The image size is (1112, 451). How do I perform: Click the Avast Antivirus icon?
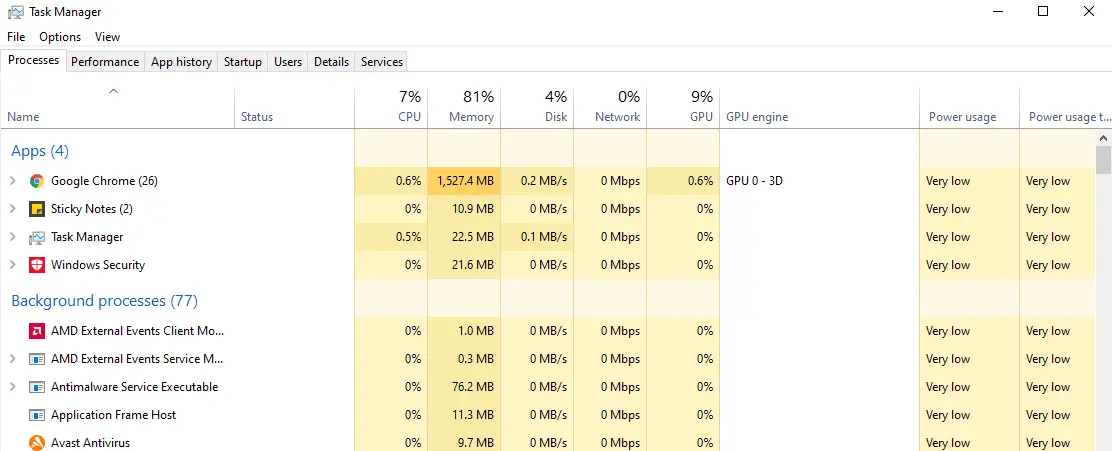(x=37, y=443)
